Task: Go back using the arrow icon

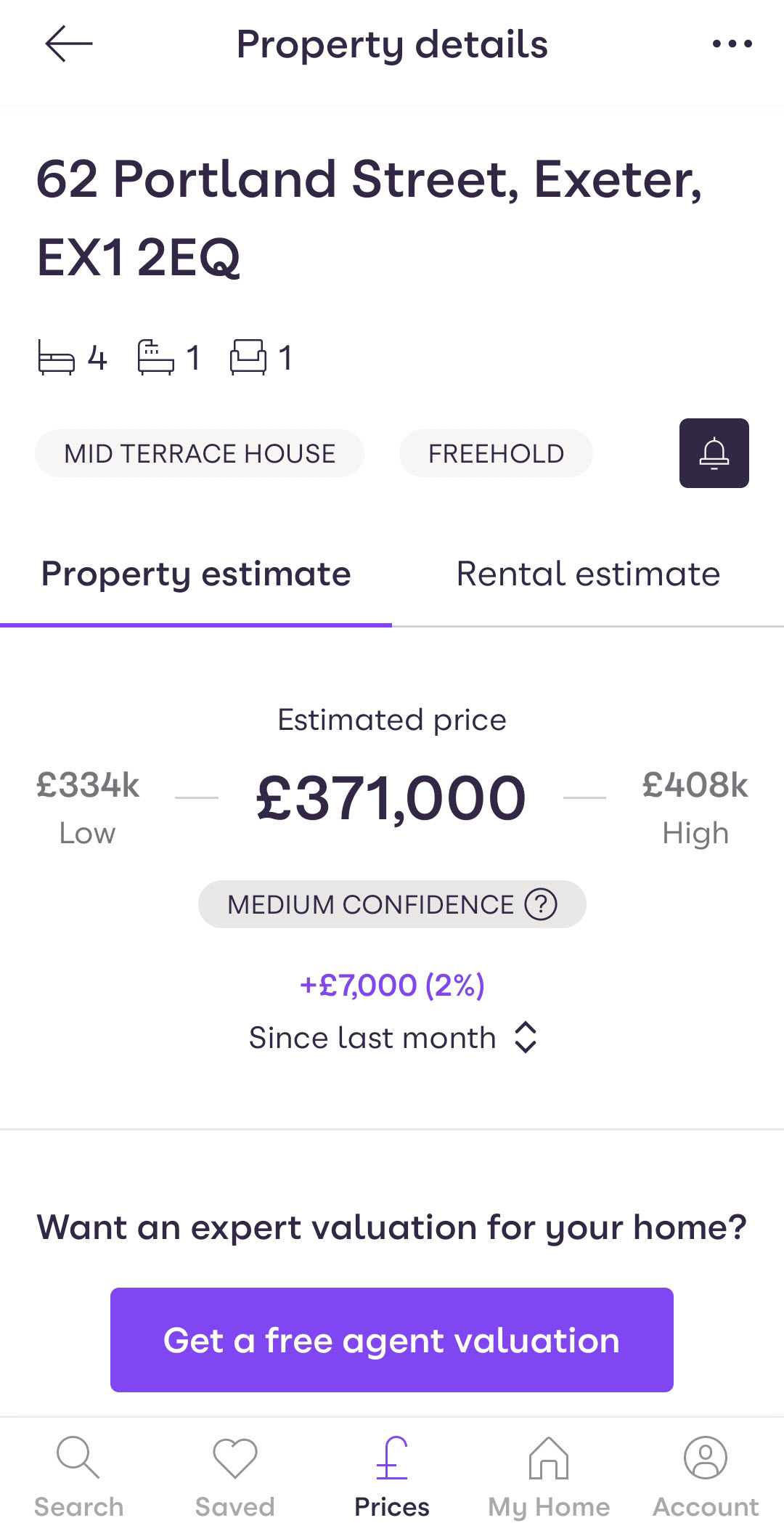Action: (x=69, y=44)
